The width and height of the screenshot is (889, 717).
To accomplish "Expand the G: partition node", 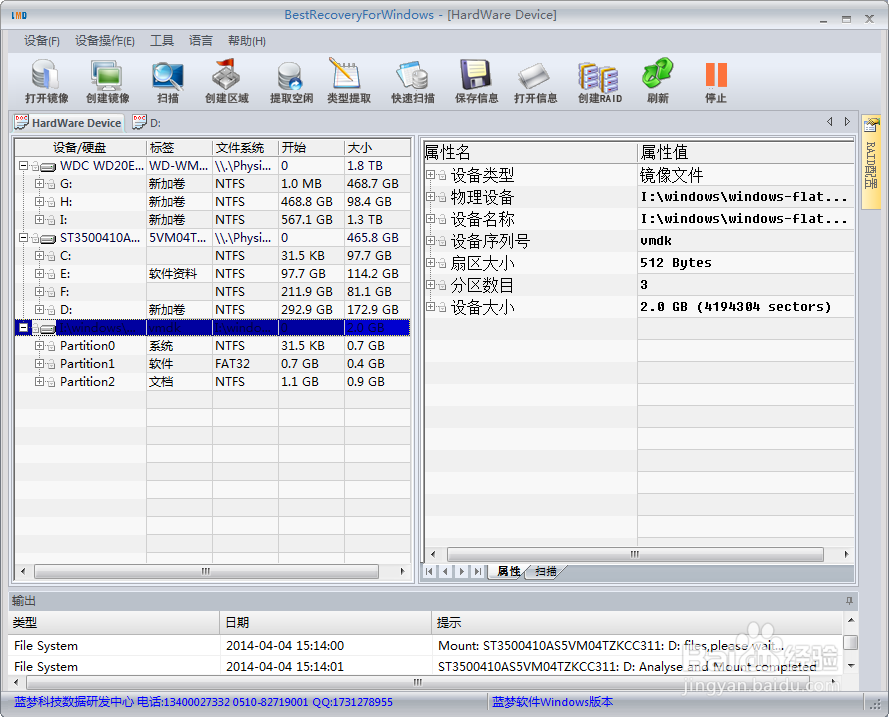I will click(39, 184).
